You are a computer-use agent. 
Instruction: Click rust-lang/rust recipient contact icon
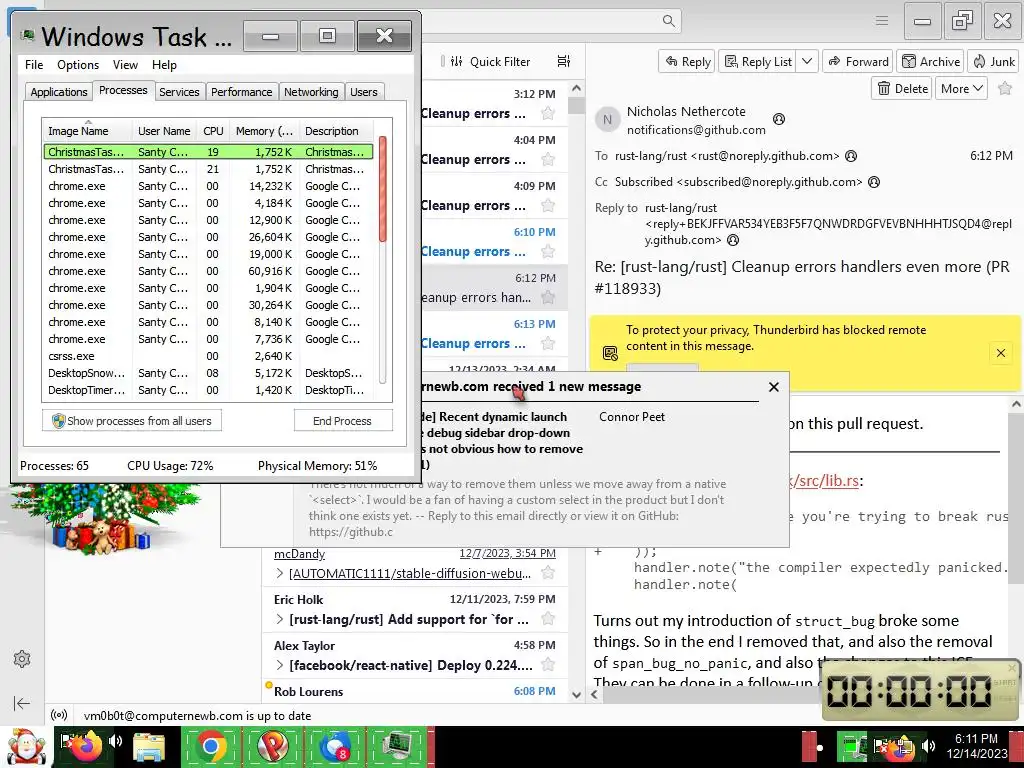click(x=851, y=156)
